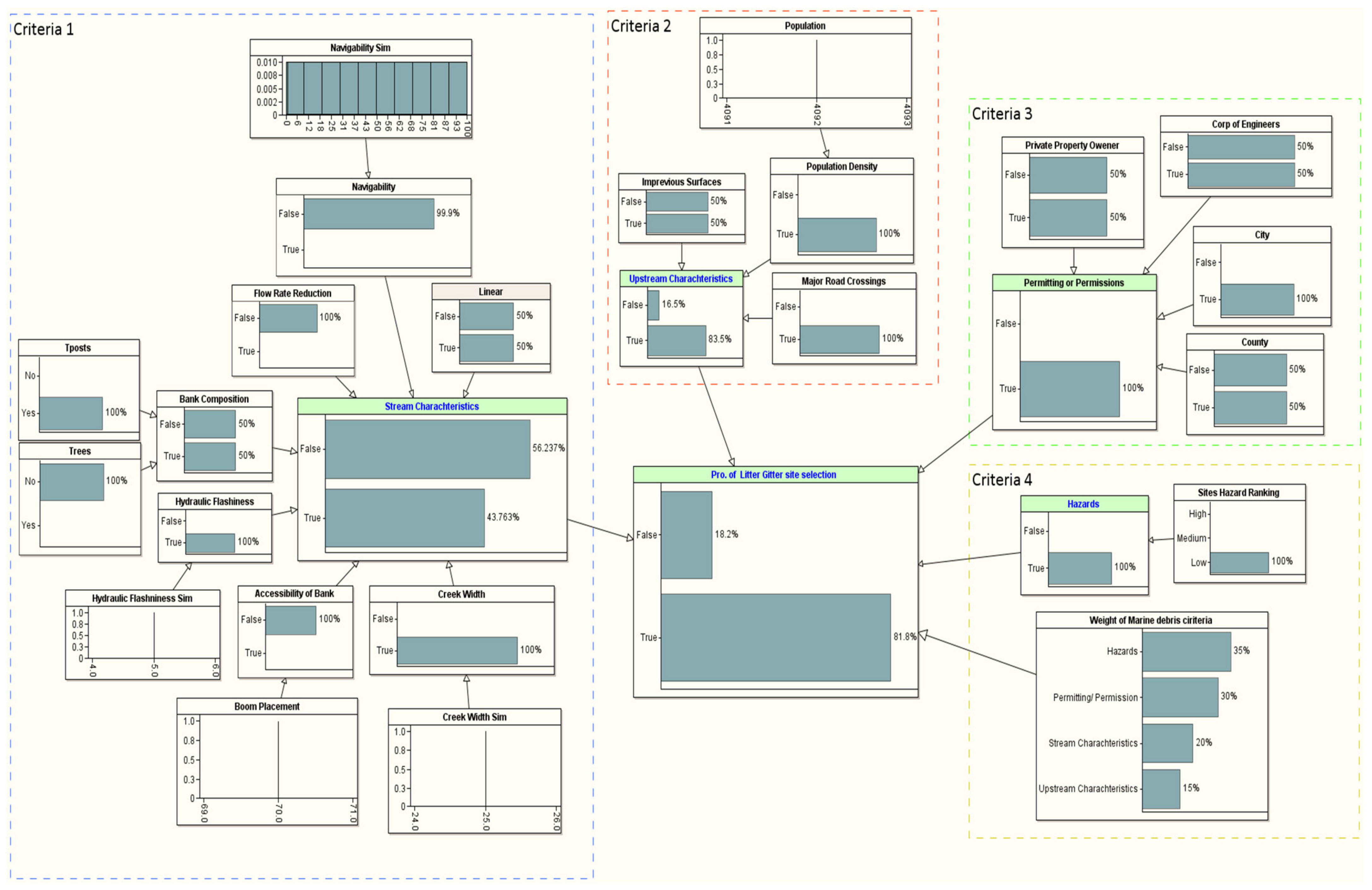Select the Navigability Sim node title
Image resolution: width=1372 pixels, height=890 pixels.
[x=360, y=48]
